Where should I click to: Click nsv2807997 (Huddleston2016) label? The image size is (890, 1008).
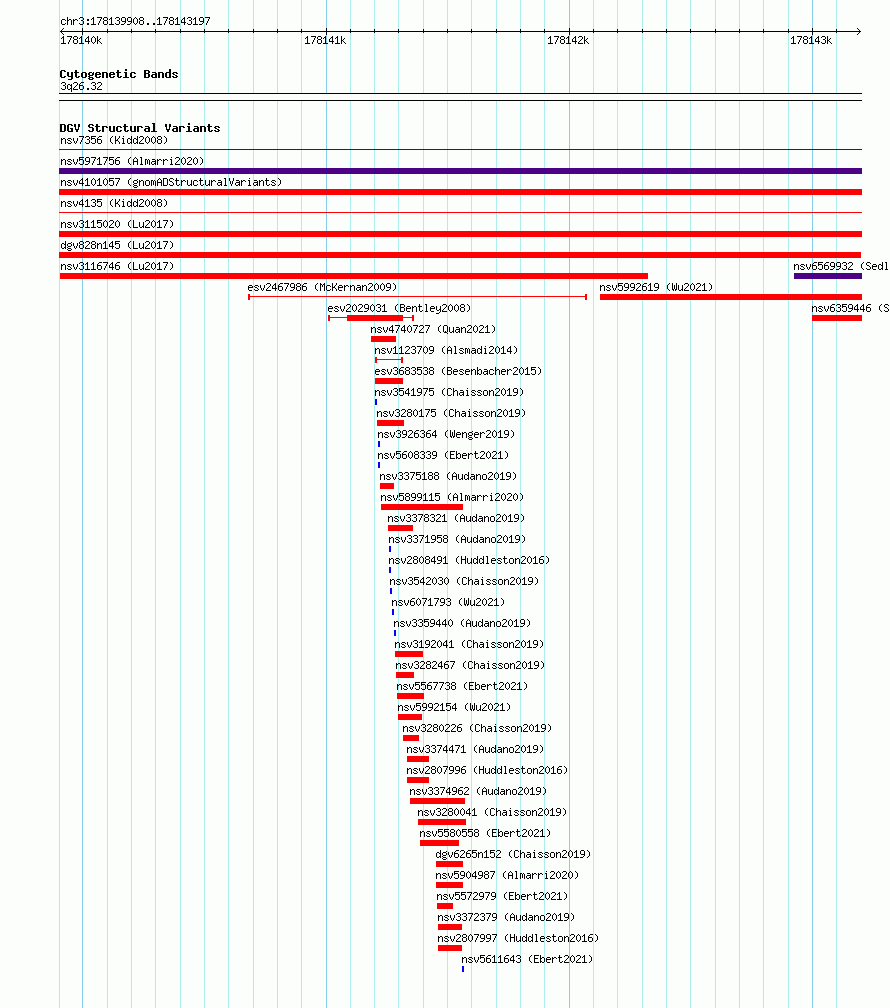518,938
